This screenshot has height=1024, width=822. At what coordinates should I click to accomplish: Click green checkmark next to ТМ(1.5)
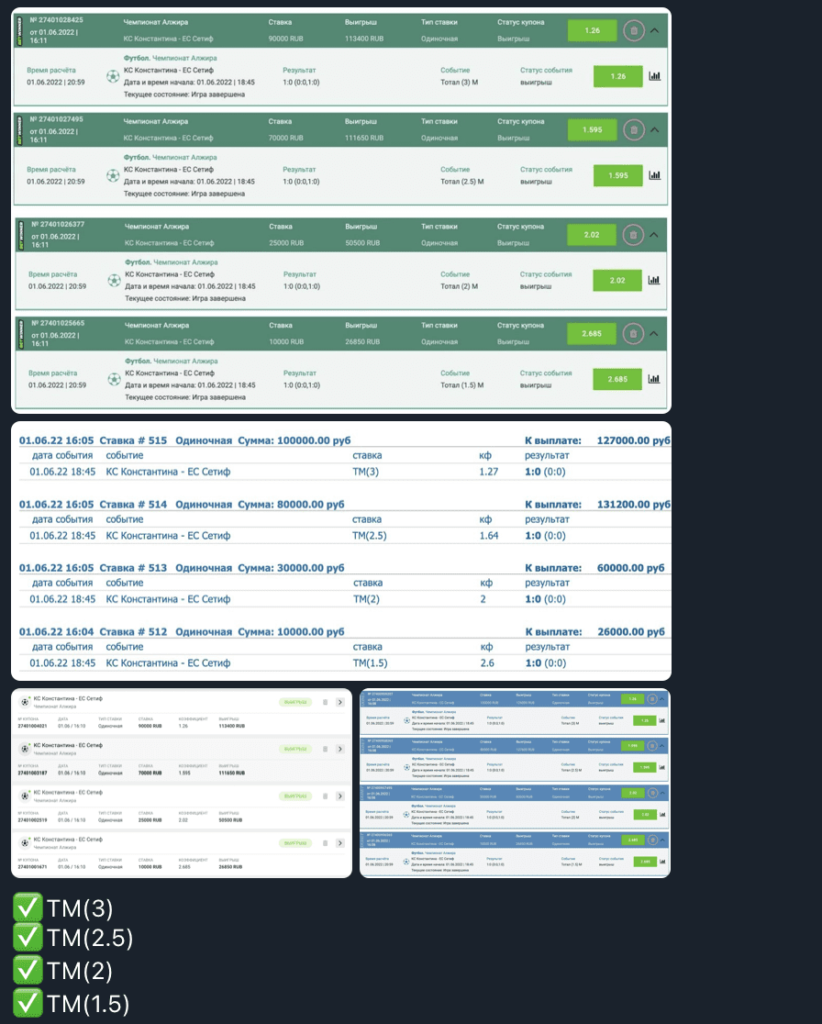coord(27,1004)
